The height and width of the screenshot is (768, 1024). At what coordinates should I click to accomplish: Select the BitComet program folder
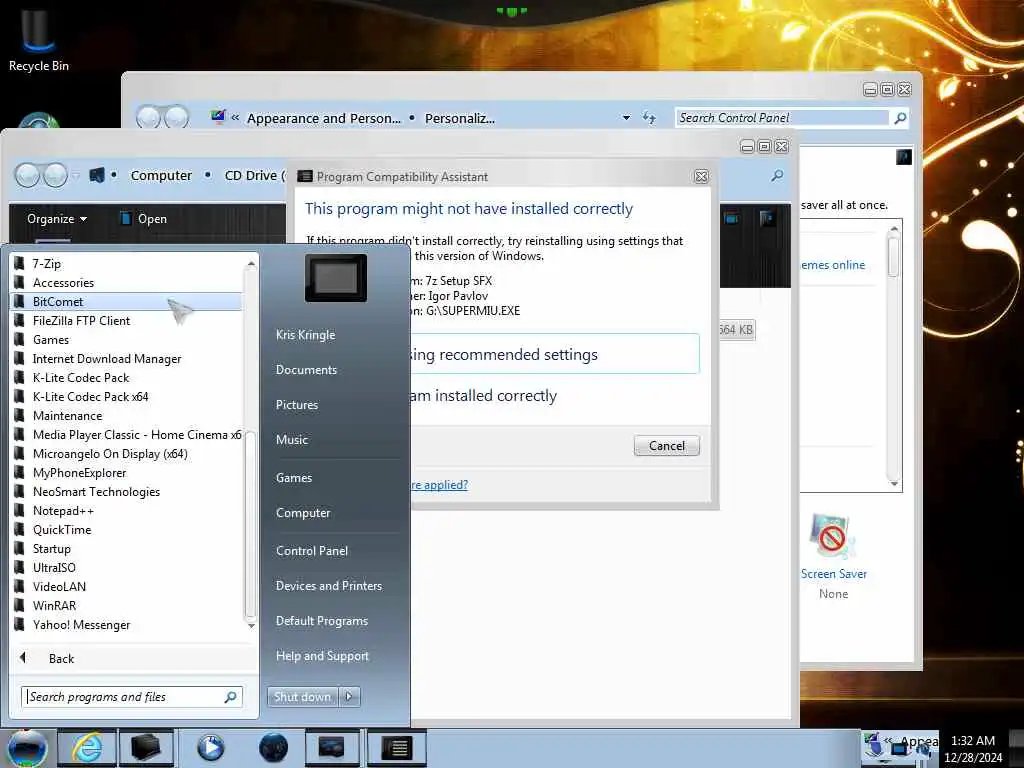(127, 302)
